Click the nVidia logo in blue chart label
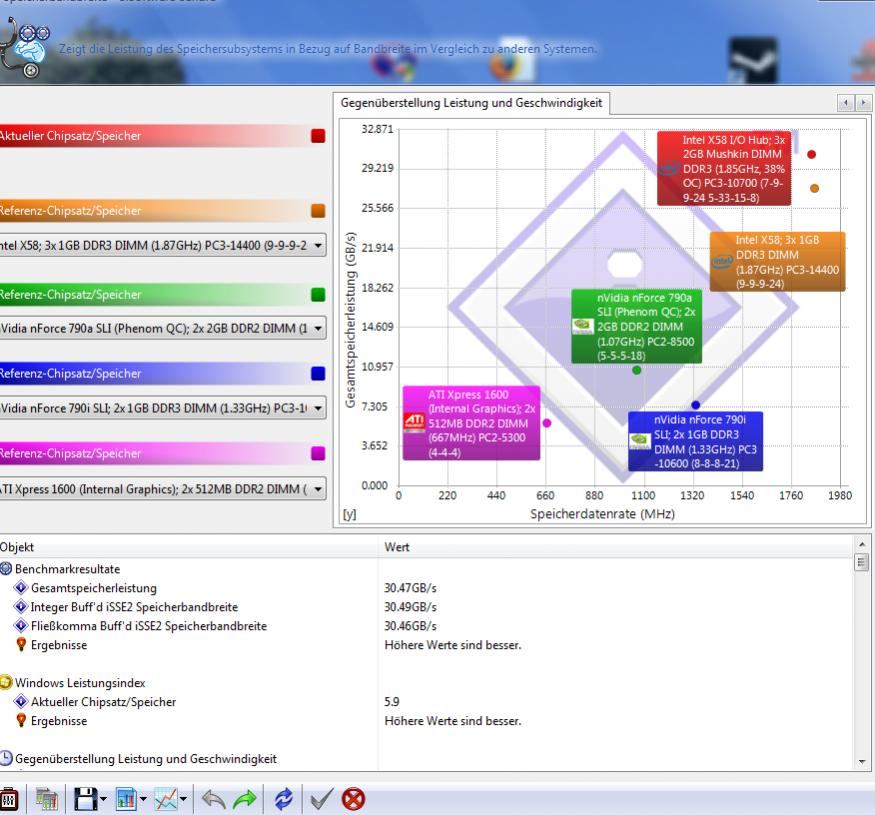 click(x=640, y=442)
